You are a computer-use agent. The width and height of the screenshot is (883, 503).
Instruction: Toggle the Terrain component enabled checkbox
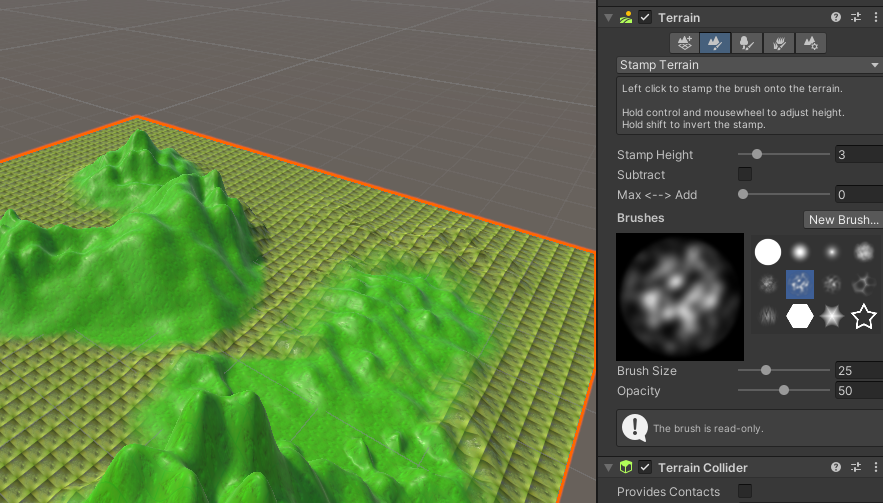(645, 17)
